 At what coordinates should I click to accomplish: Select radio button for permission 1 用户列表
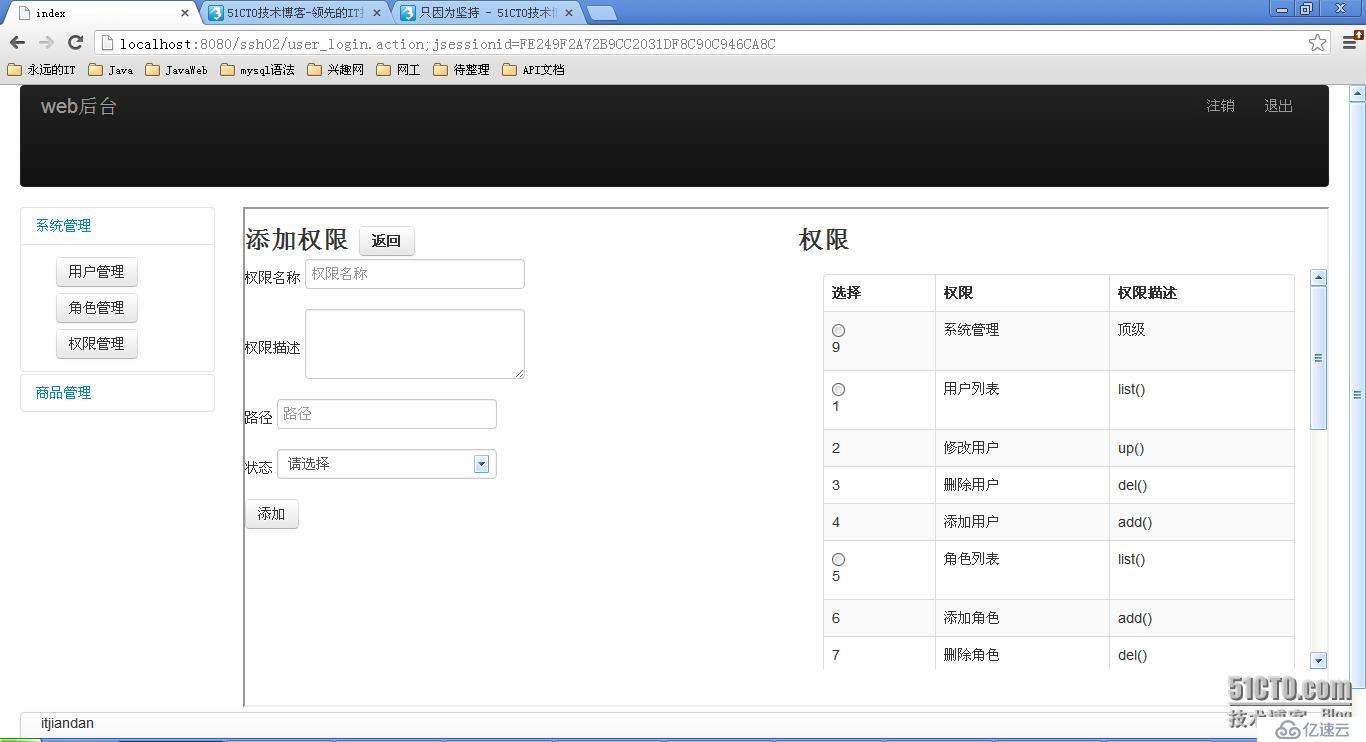[838, 389]
